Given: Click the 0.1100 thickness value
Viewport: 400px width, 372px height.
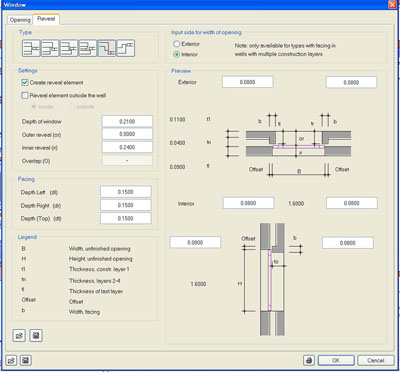Looking at the screenshot, I should (178, 119).
